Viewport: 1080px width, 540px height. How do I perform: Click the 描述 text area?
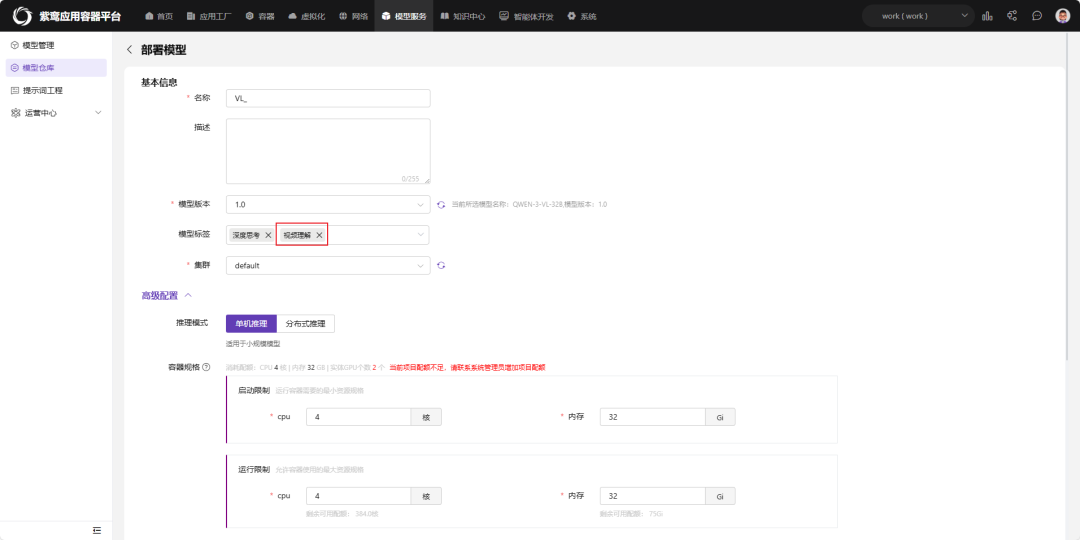[327, 151]
